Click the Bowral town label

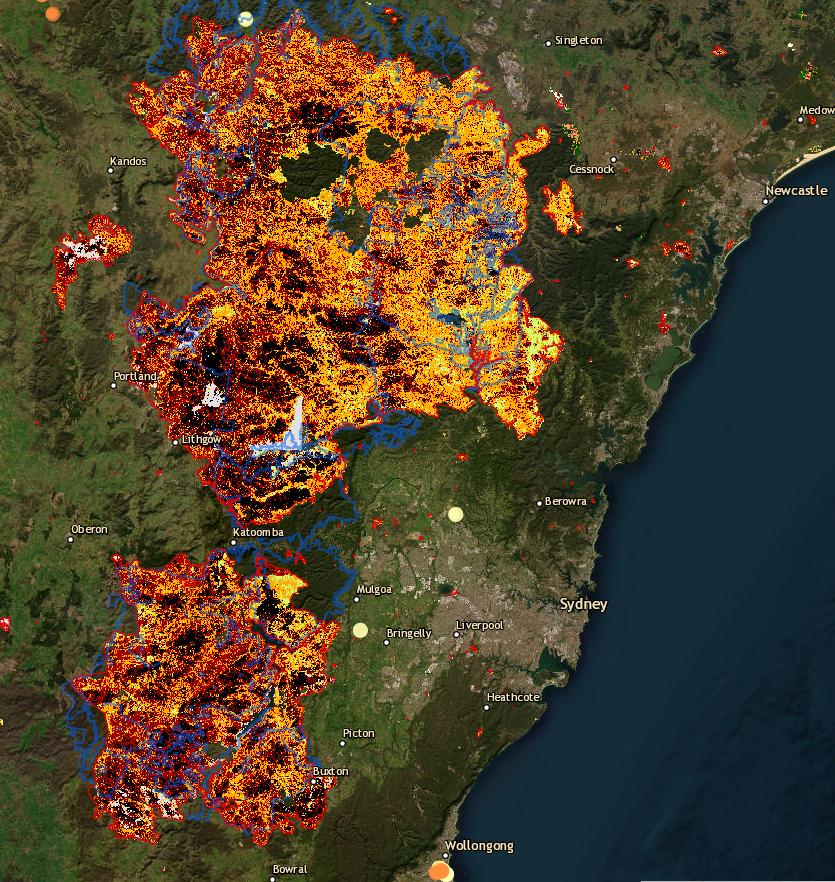pyautogui.click(x=290, y=870)
